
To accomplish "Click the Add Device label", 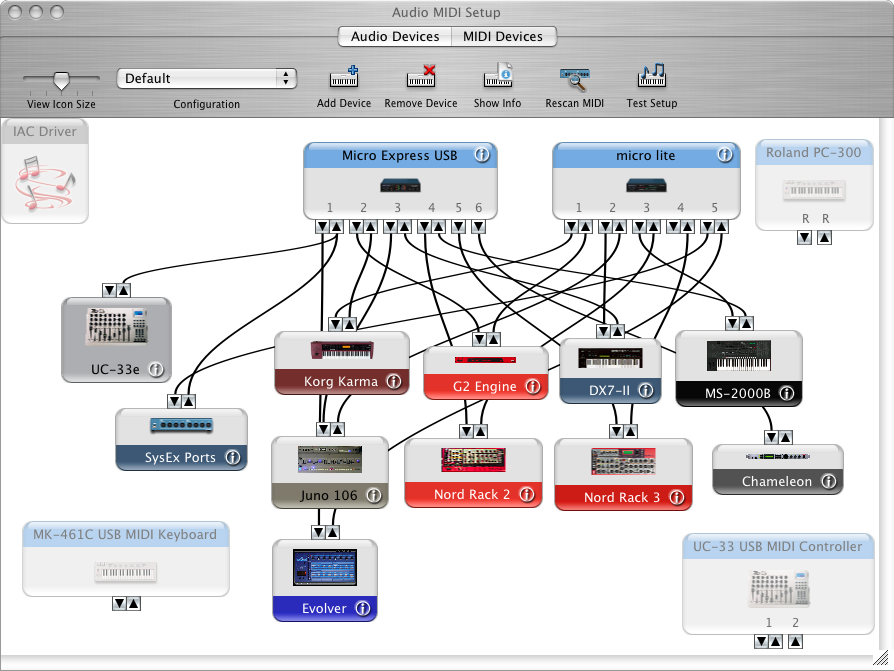I will pos(344,103).
